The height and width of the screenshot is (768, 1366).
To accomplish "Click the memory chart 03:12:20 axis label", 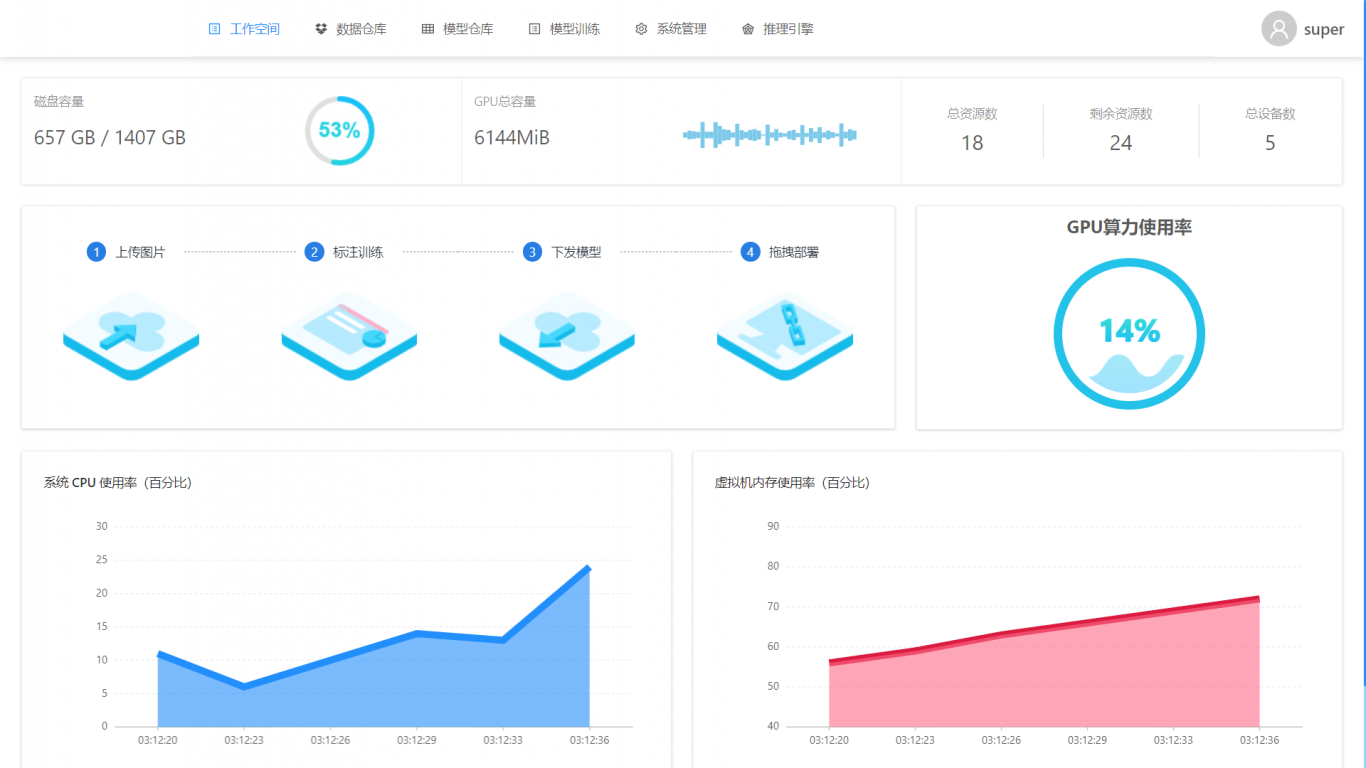I will 828,741.
